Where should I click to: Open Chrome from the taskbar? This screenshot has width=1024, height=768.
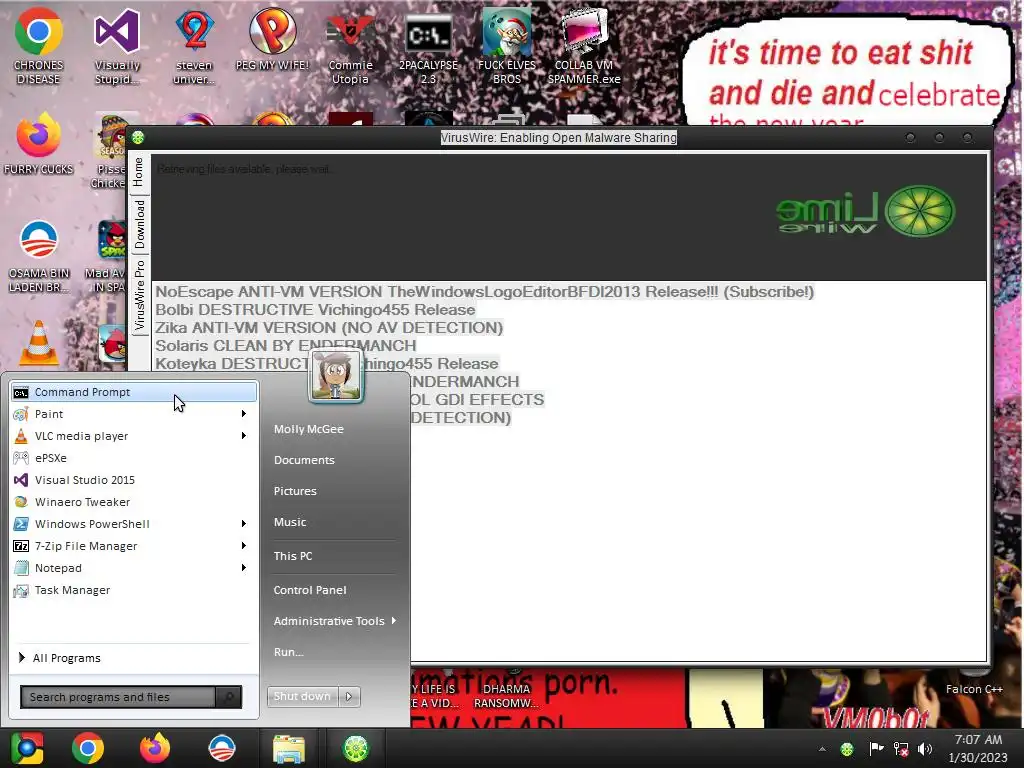(x=88, y=748)
